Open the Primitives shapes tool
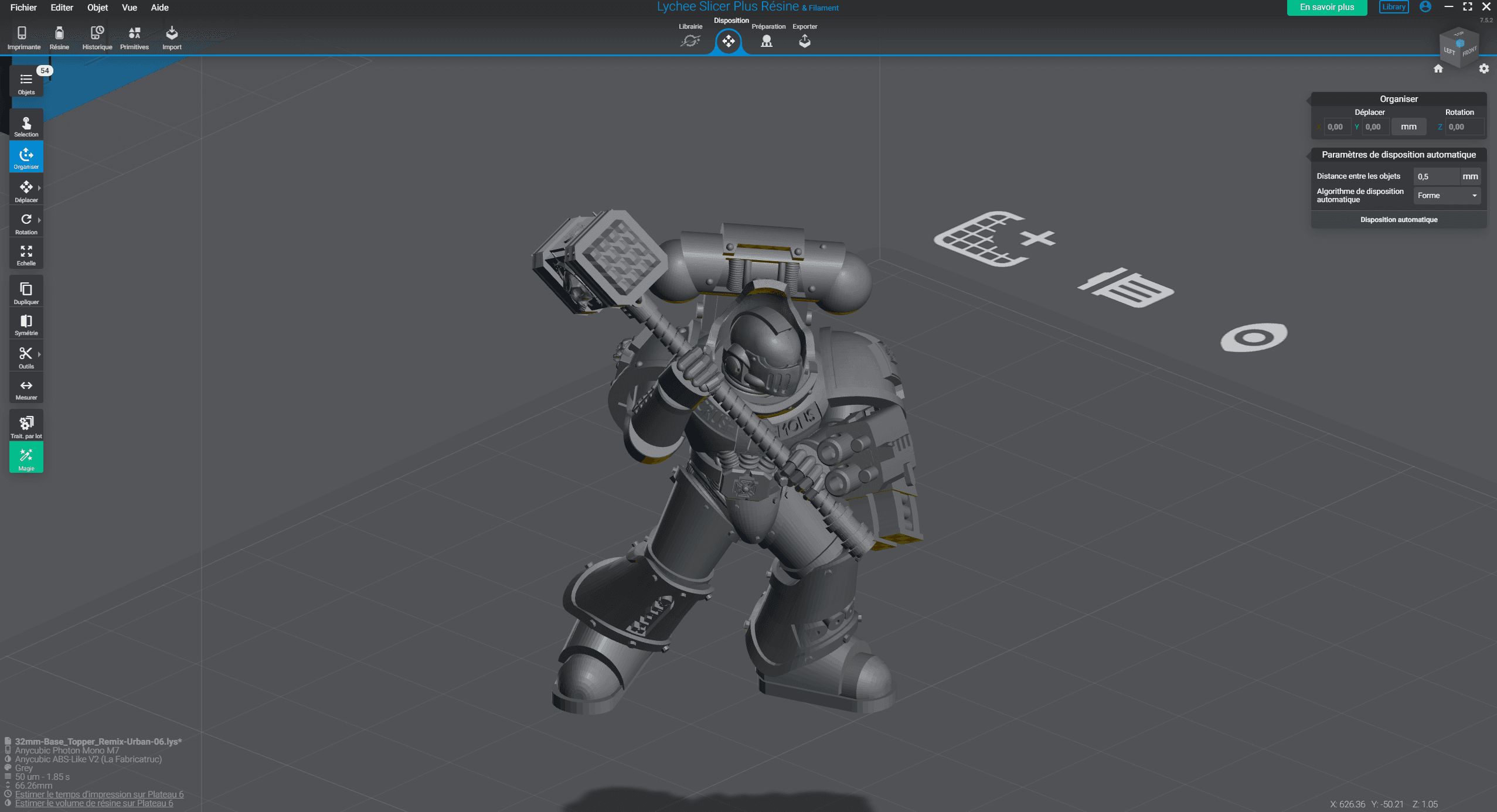Viewport: 1497px width, 812px height. (x=134, y=37)
